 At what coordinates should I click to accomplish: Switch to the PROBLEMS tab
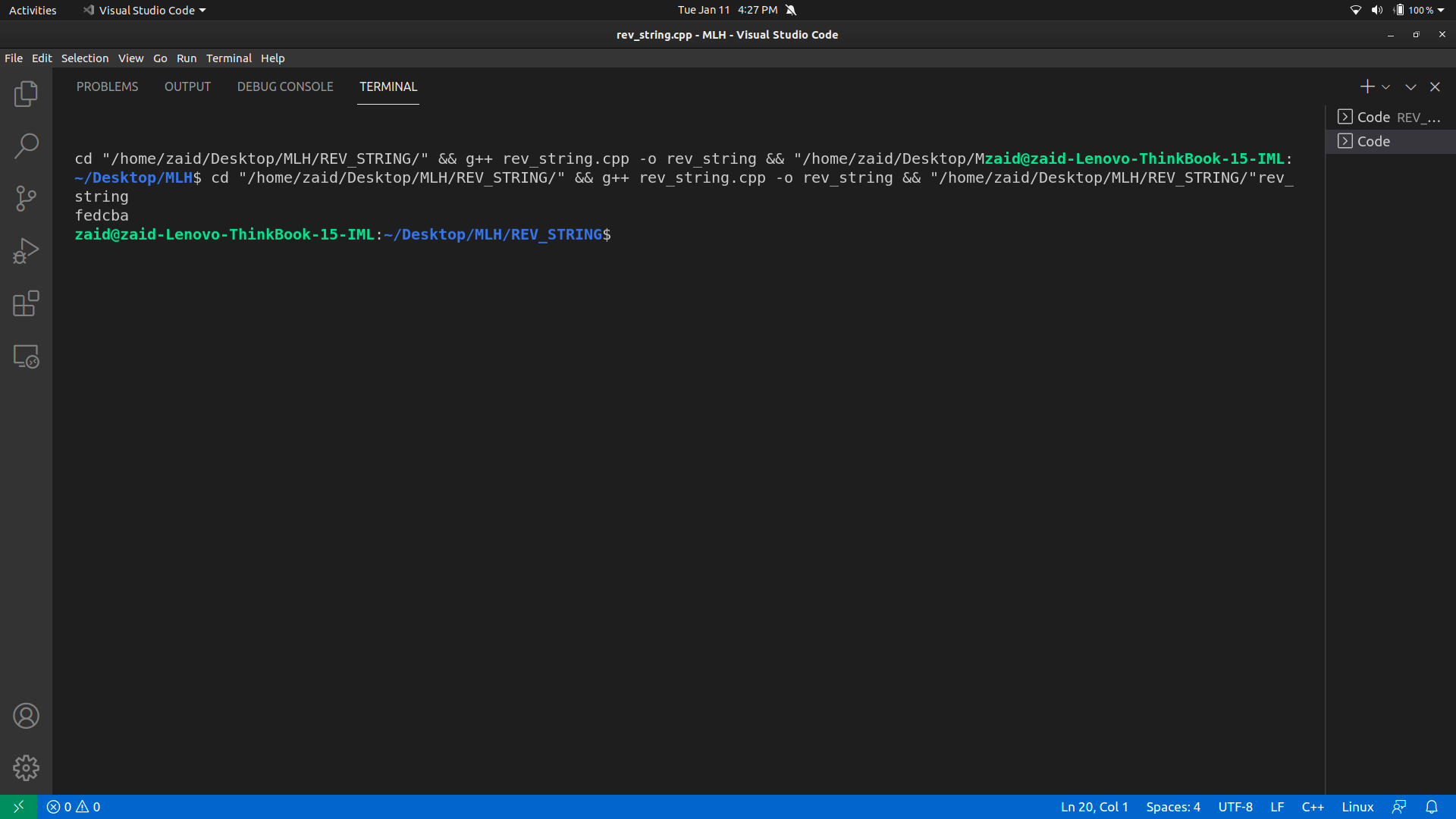[x=107, y=86]
